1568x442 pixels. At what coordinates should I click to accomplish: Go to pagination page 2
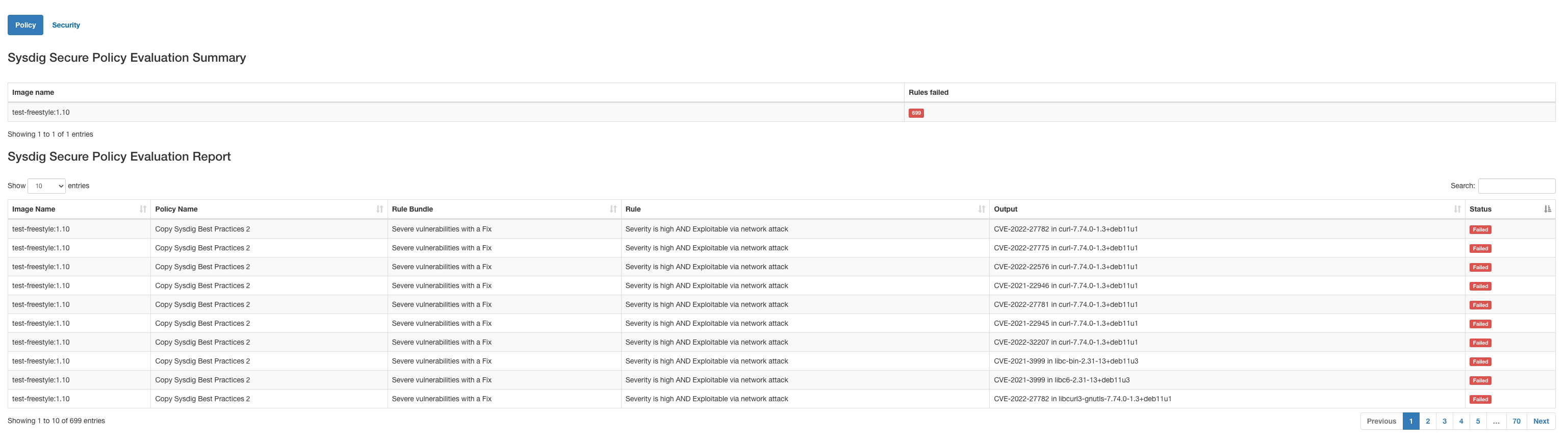tap(1427, 421)
